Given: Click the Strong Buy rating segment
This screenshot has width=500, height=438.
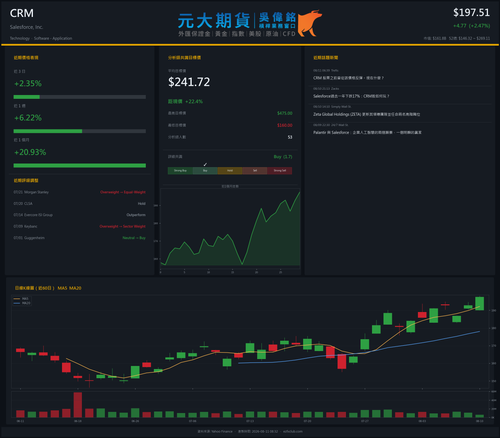Looking at the screenshot, I should point(180,171).
